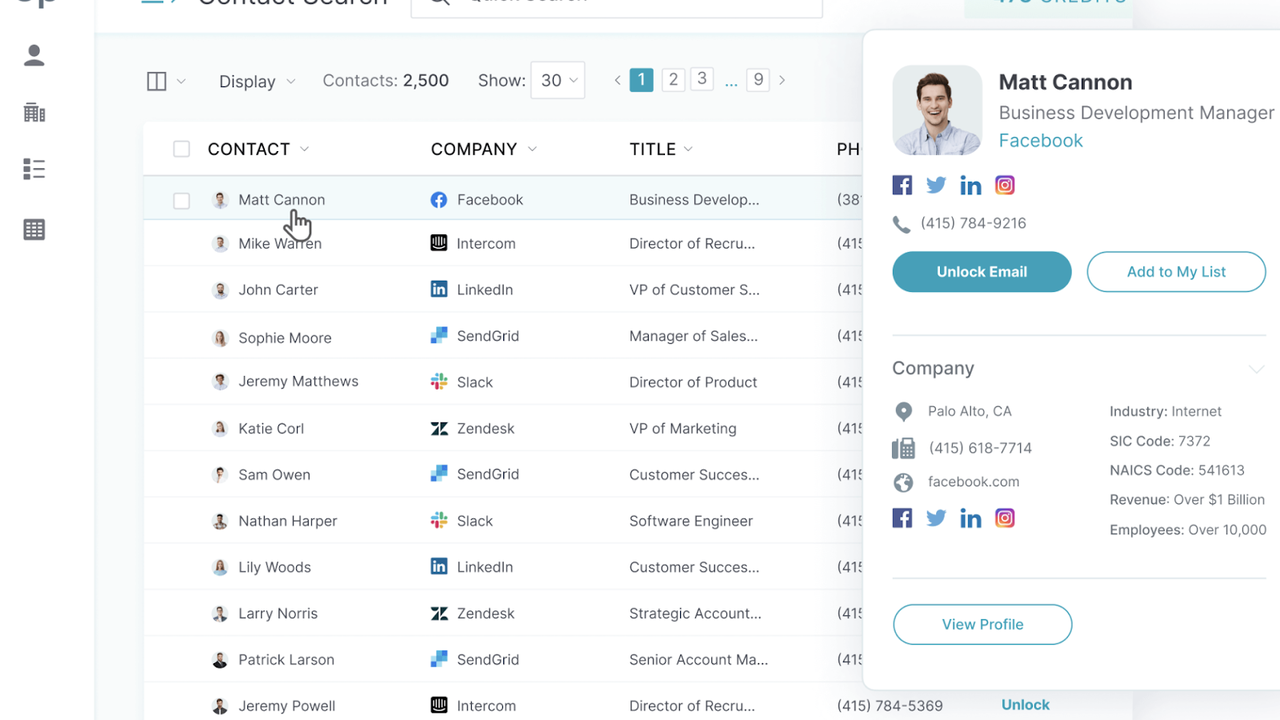Click the company's Instagram icon in the Company section
This screenshot has width=1280, height=720.
pos(1004,518)
